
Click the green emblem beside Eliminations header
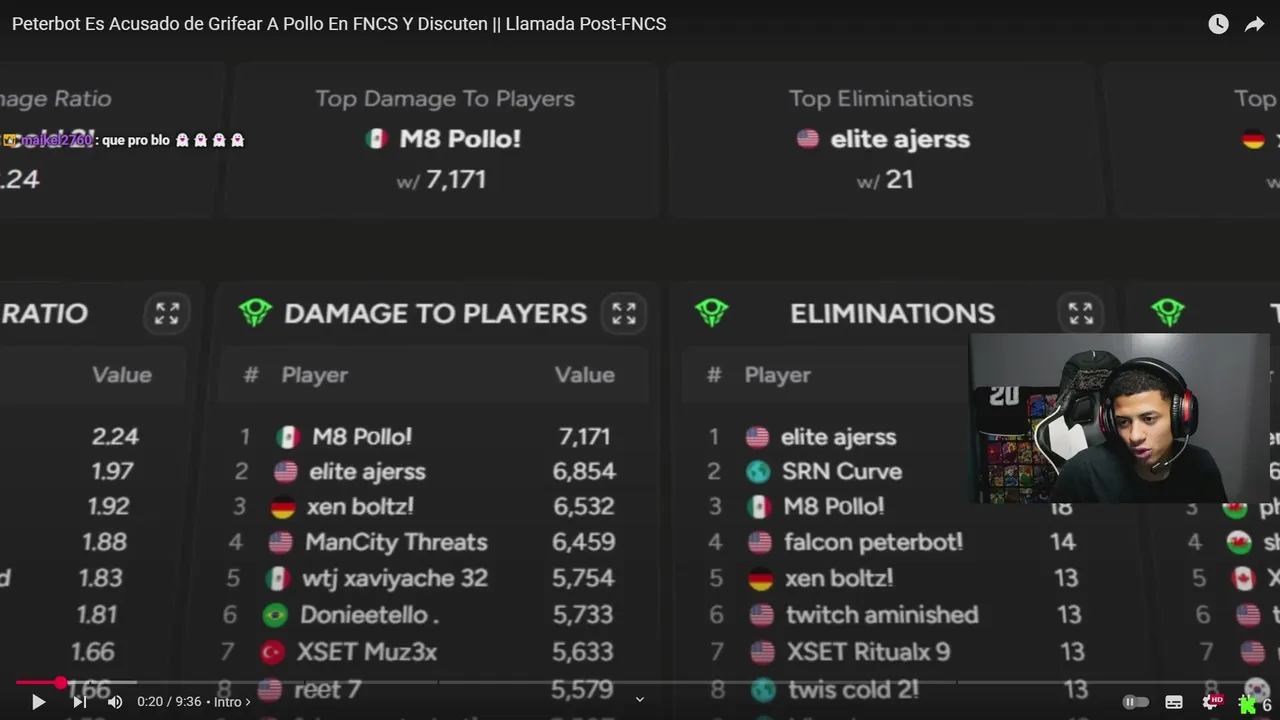click(712, 313)
